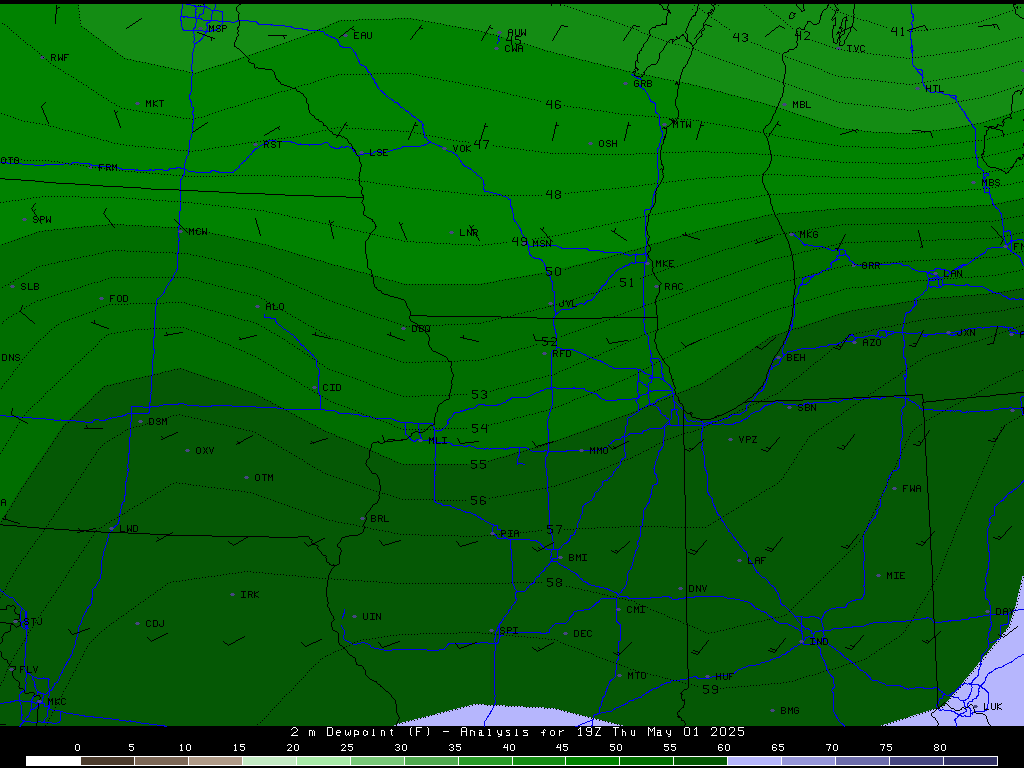
Task: Select the PIA station label
Action: point(510,534)
